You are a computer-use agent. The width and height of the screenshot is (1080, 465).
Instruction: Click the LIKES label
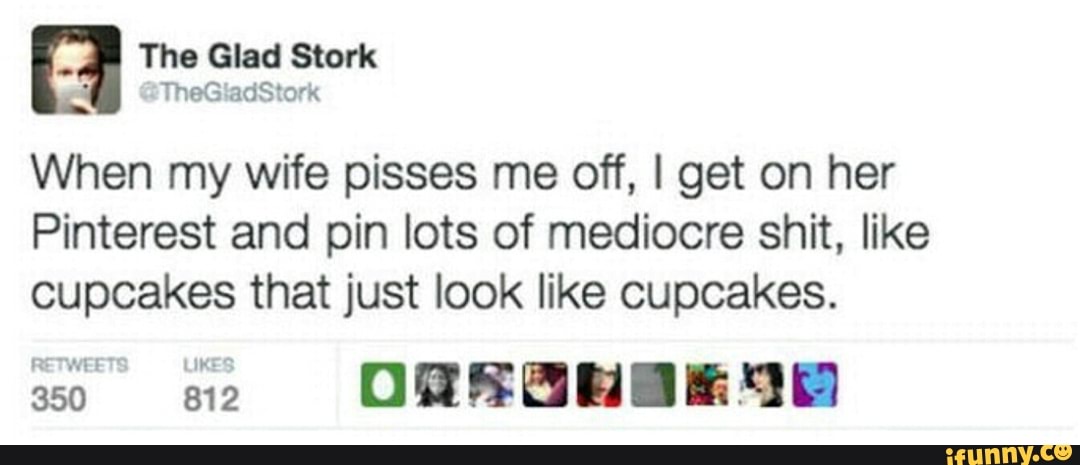209,366
